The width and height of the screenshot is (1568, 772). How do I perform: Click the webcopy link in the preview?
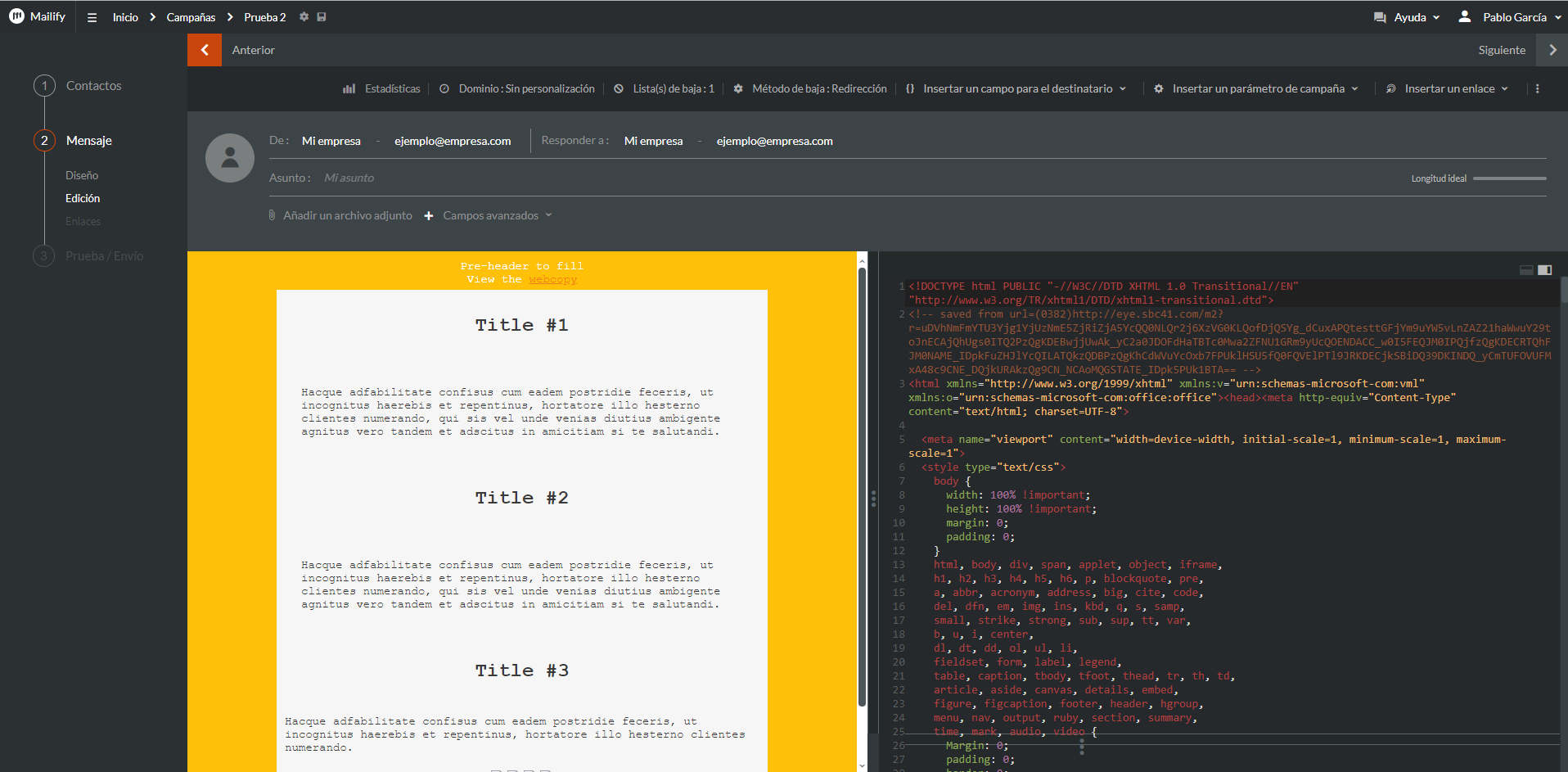coord(552,279)
